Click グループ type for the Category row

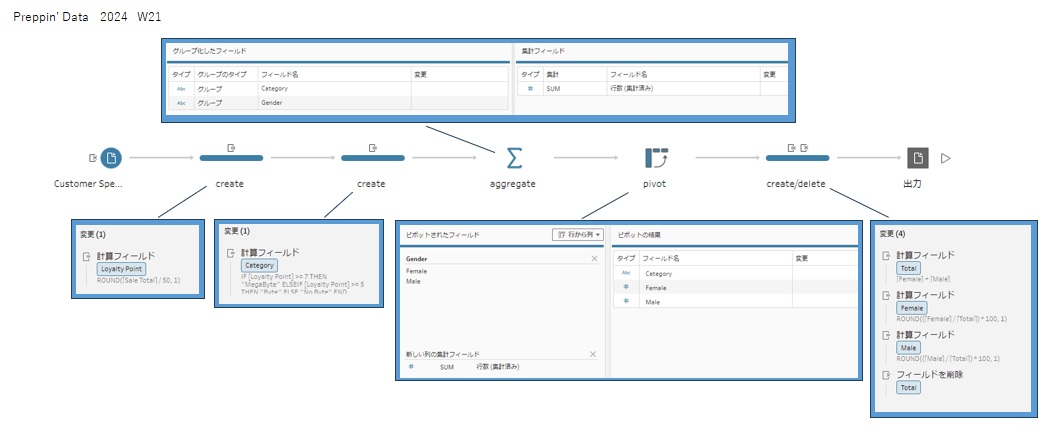click(x=209, y=88)
